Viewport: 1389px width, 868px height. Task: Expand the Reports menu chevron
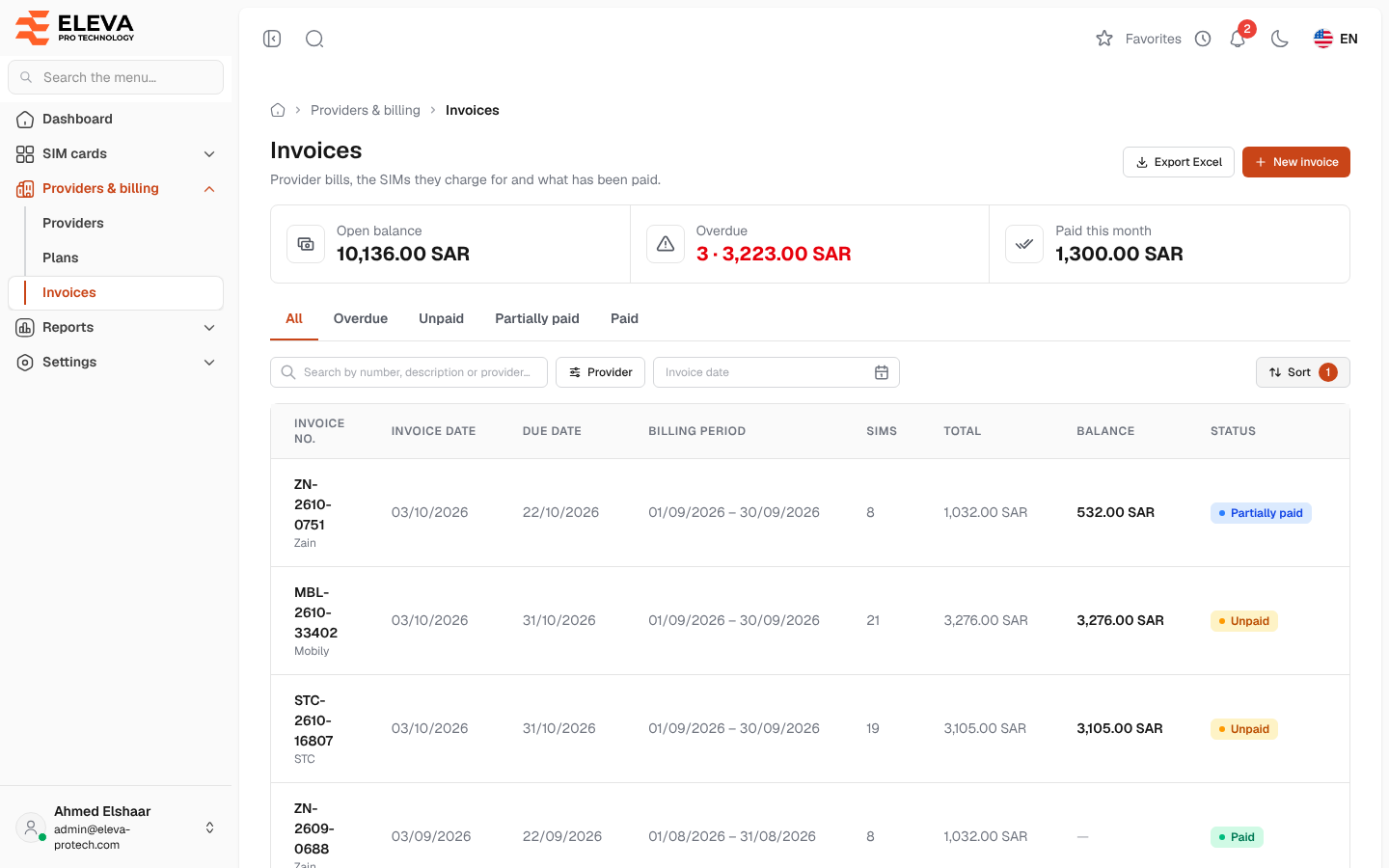(x=209, y=327)
